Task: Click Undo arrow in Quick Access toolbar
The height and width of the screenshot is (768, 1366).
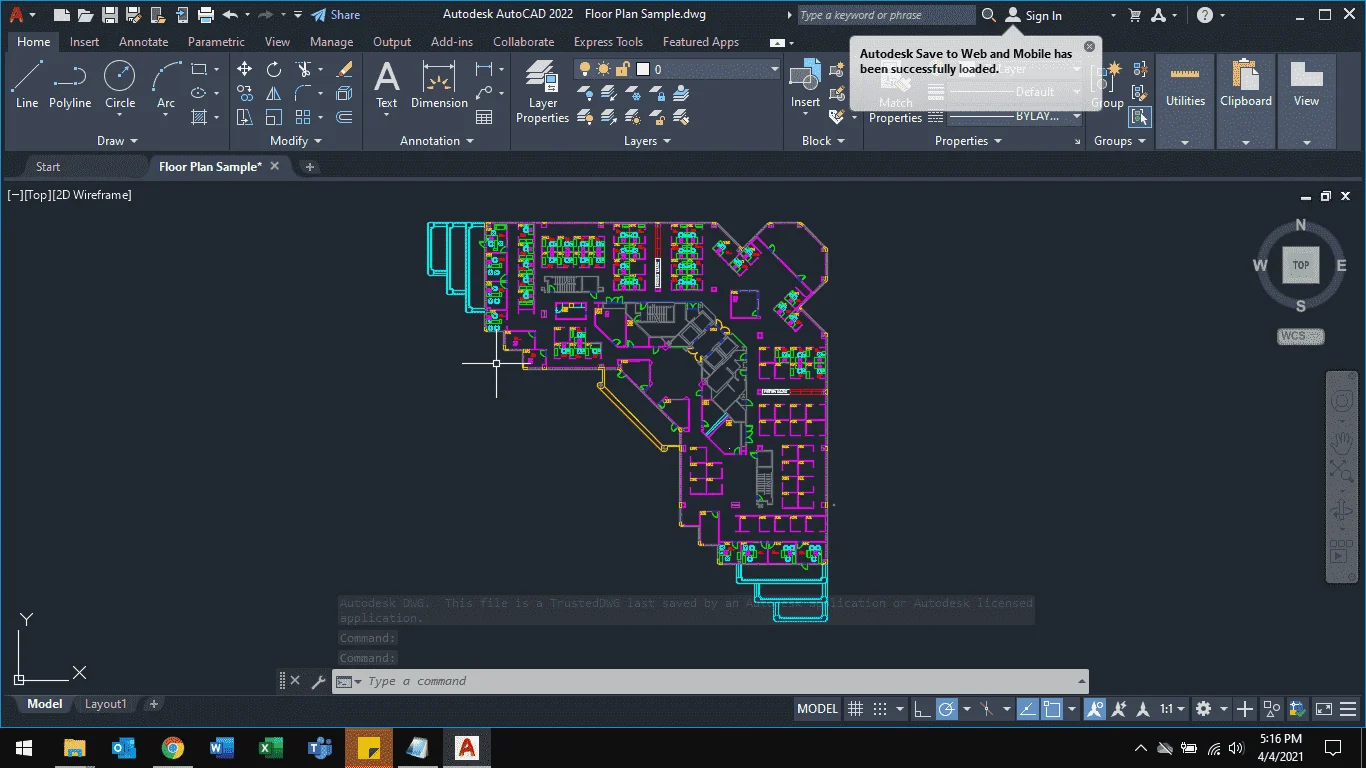Action: [231, 15]
